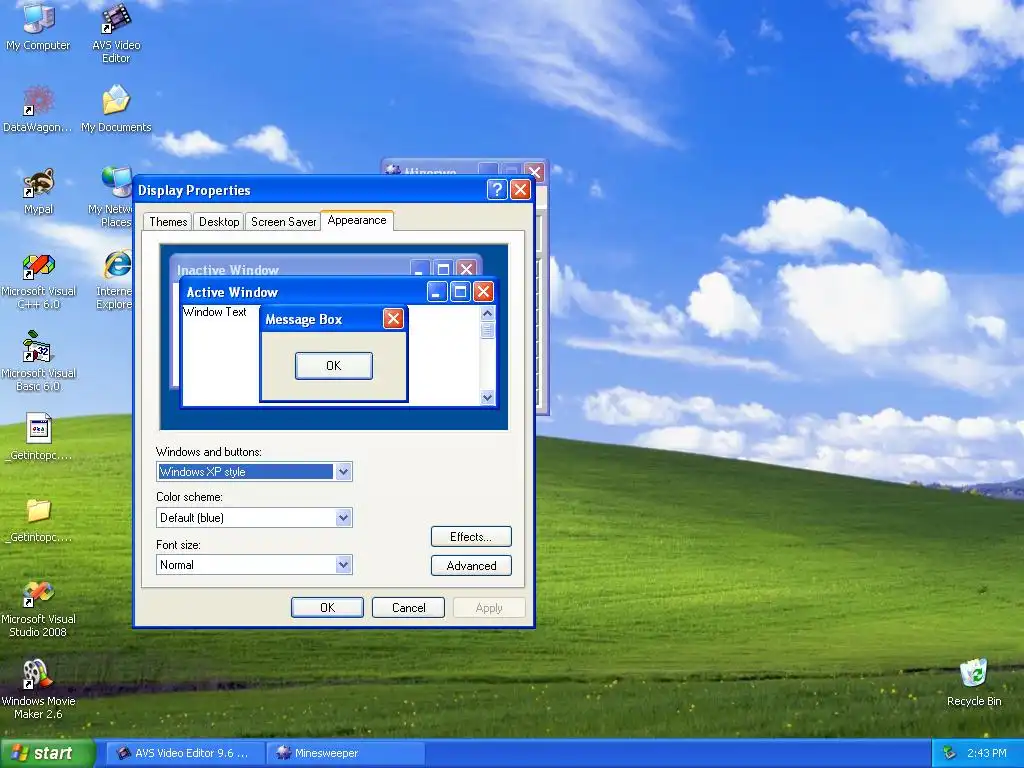Viewport: 1024px width, 768px height.
Task: Cancel the Display Properties dialog
Action: pyautogui.click(x=408, y=607)
